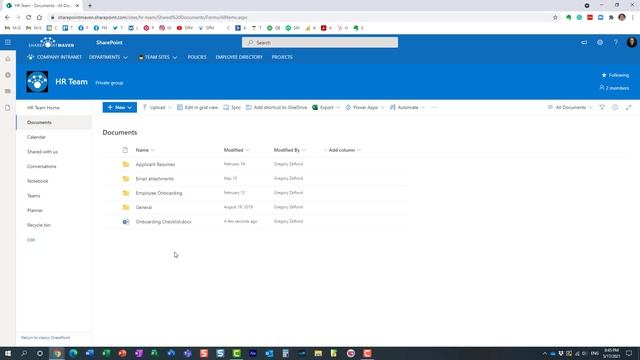Viewport: 640px width, 360px height.
Task: Open the megaphone notifications icon in header
Action: 584,42
